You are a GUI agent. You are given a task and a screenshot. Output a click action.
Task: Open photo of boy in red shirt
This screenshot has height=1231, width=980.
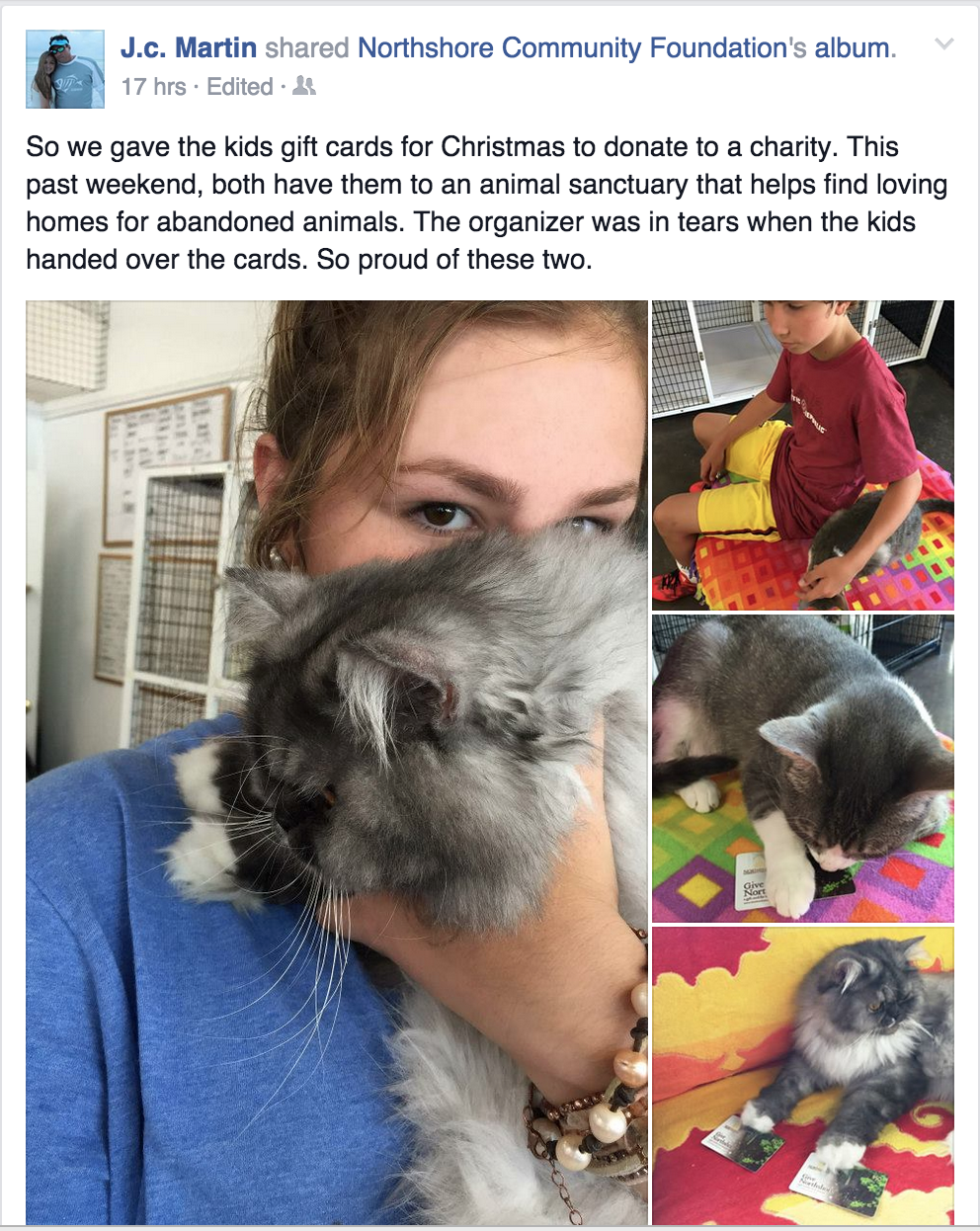[803, 454]
